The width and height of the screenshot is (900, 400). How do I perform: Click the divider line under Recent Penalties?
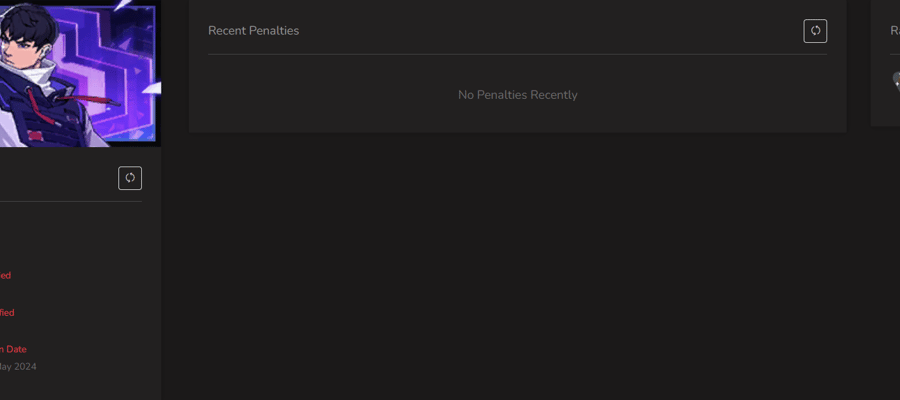[518, 55]
